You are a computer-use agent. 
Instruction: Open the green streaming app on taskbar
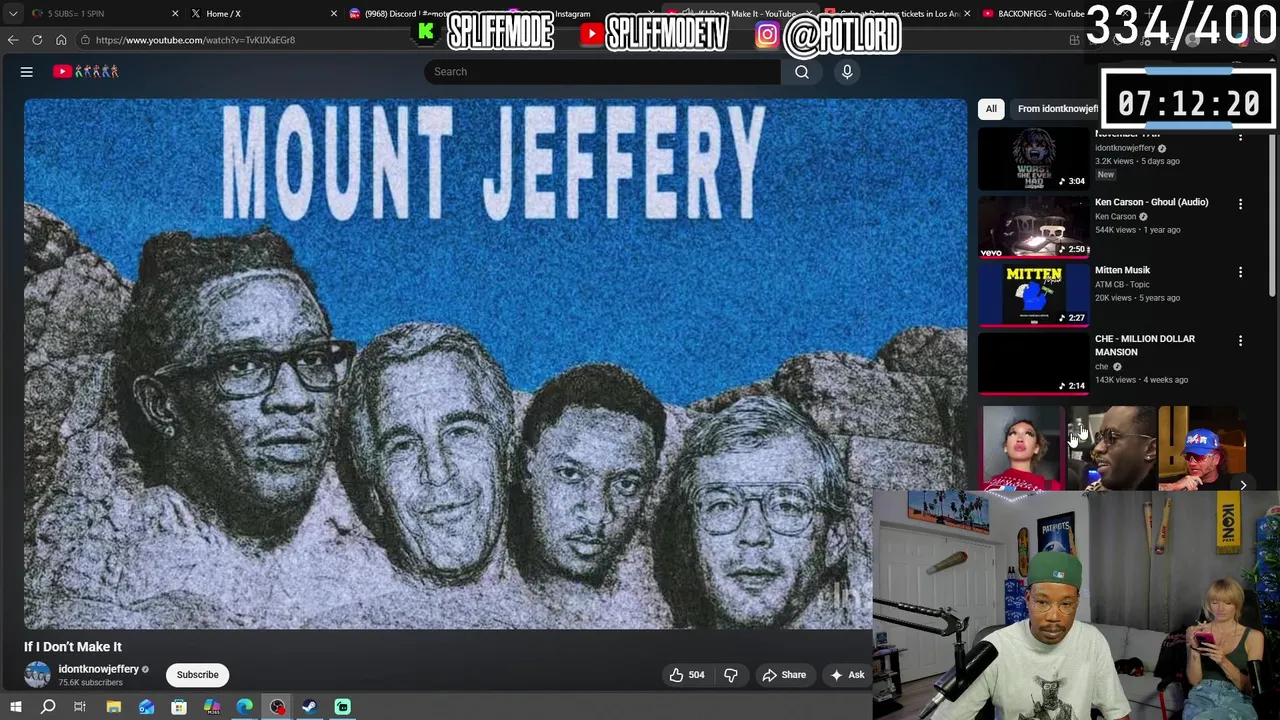tap(342, 707)
